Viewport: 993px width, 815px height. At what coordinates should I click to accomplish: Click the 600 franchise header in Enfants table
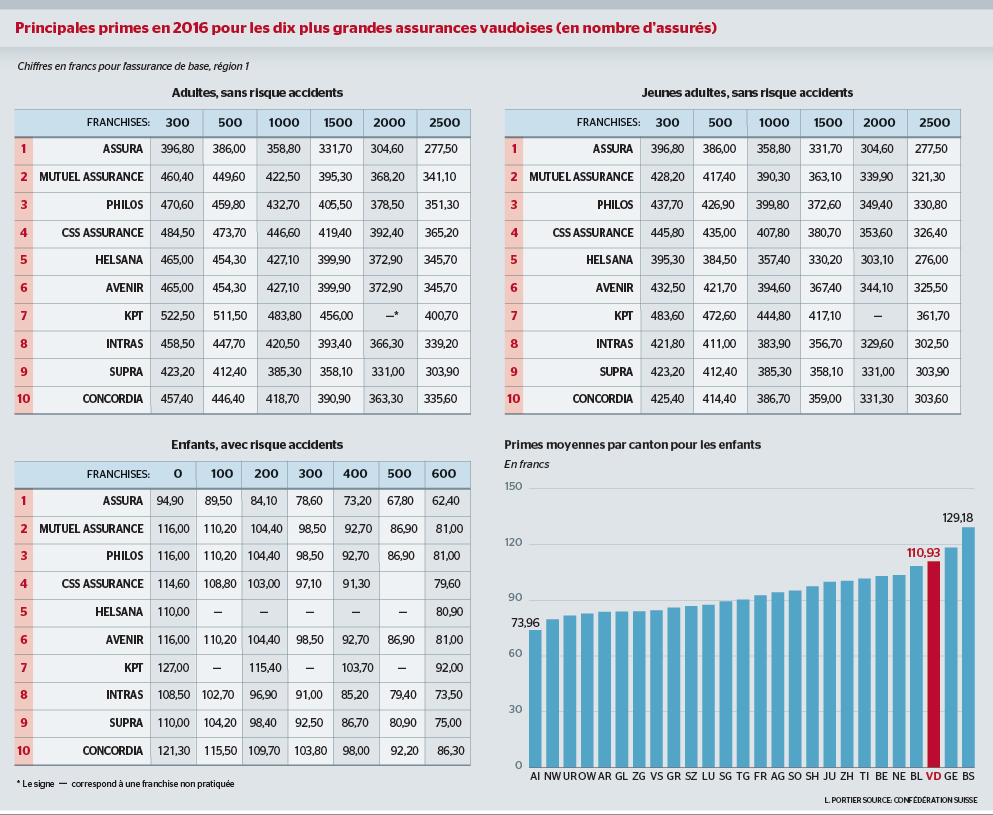click(x=443, y=474)
